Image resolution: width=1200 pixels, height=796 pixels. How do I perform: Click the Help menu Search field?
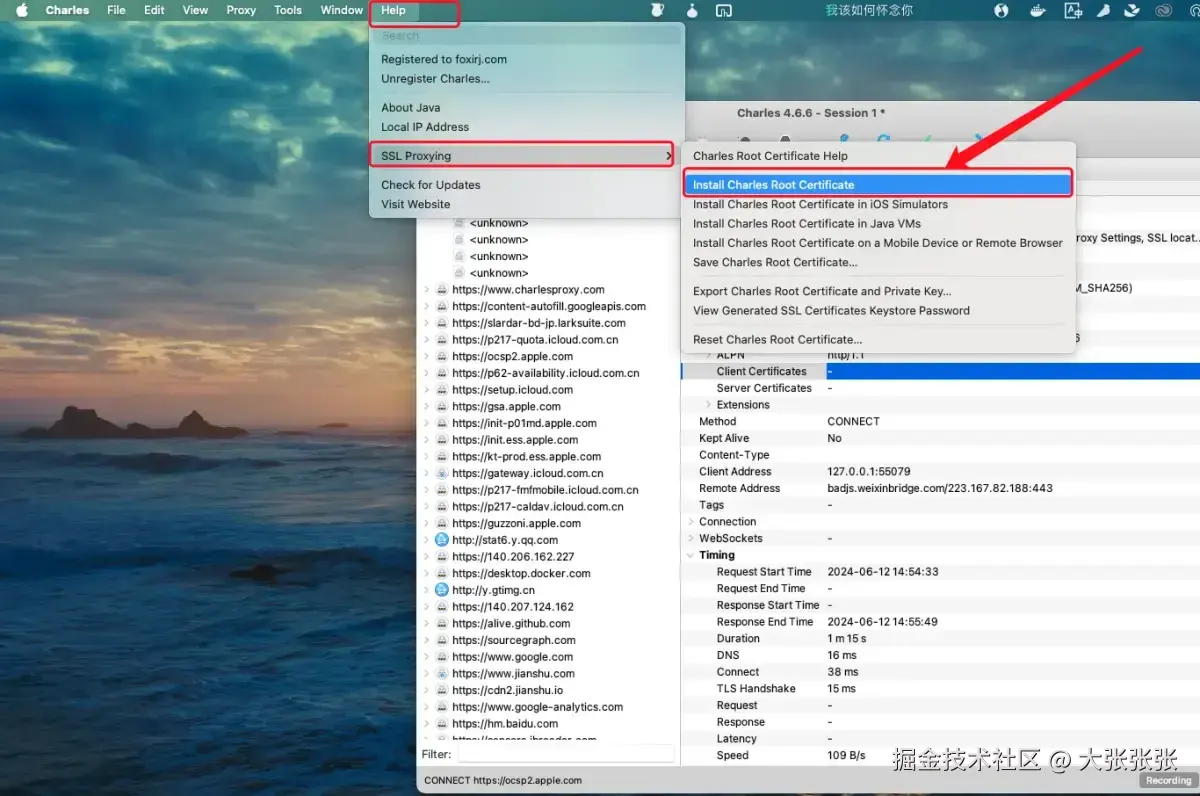pos(528,36)
